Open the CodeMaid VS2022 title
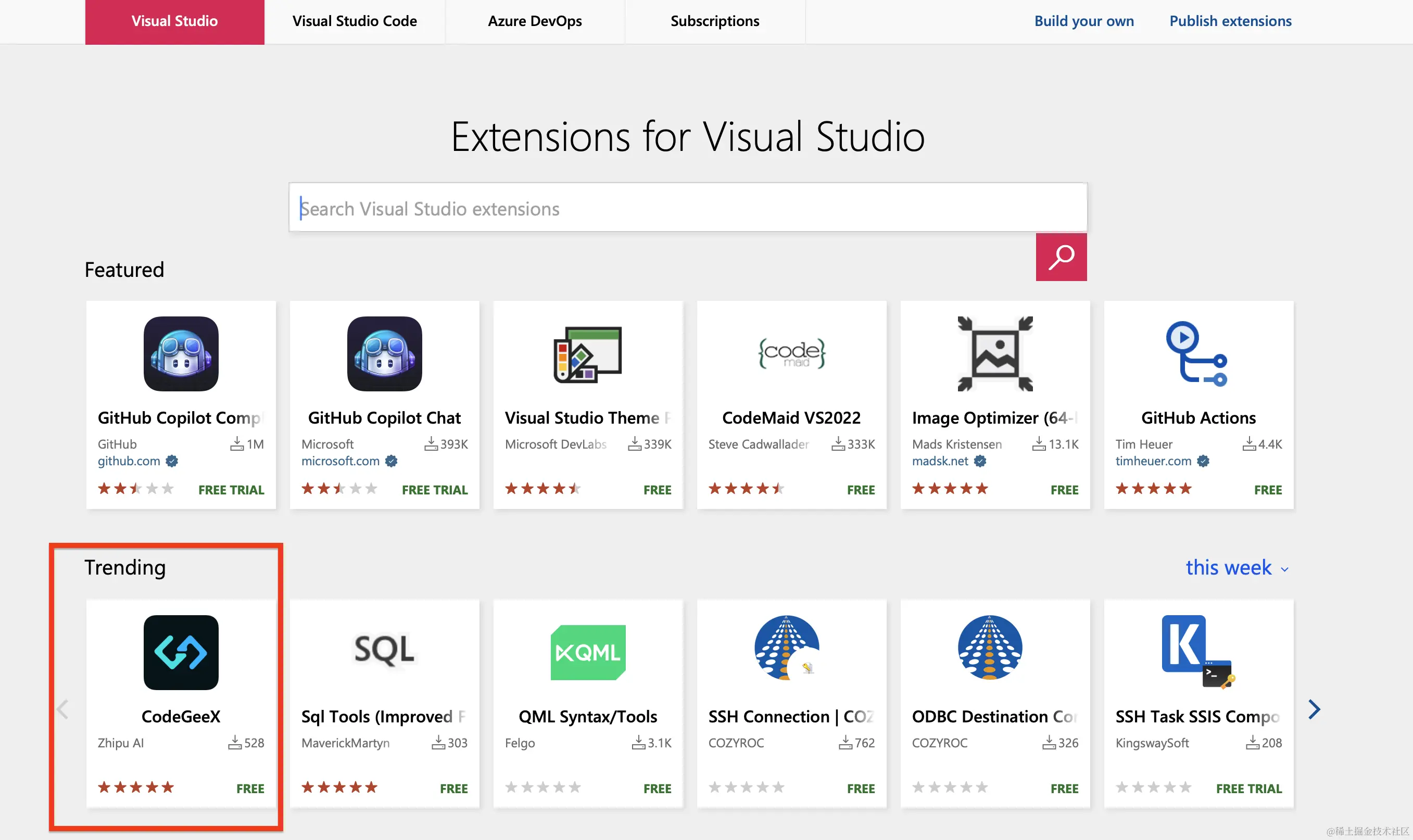This screenshot has height=840, width=1413. tap(791, 418)
